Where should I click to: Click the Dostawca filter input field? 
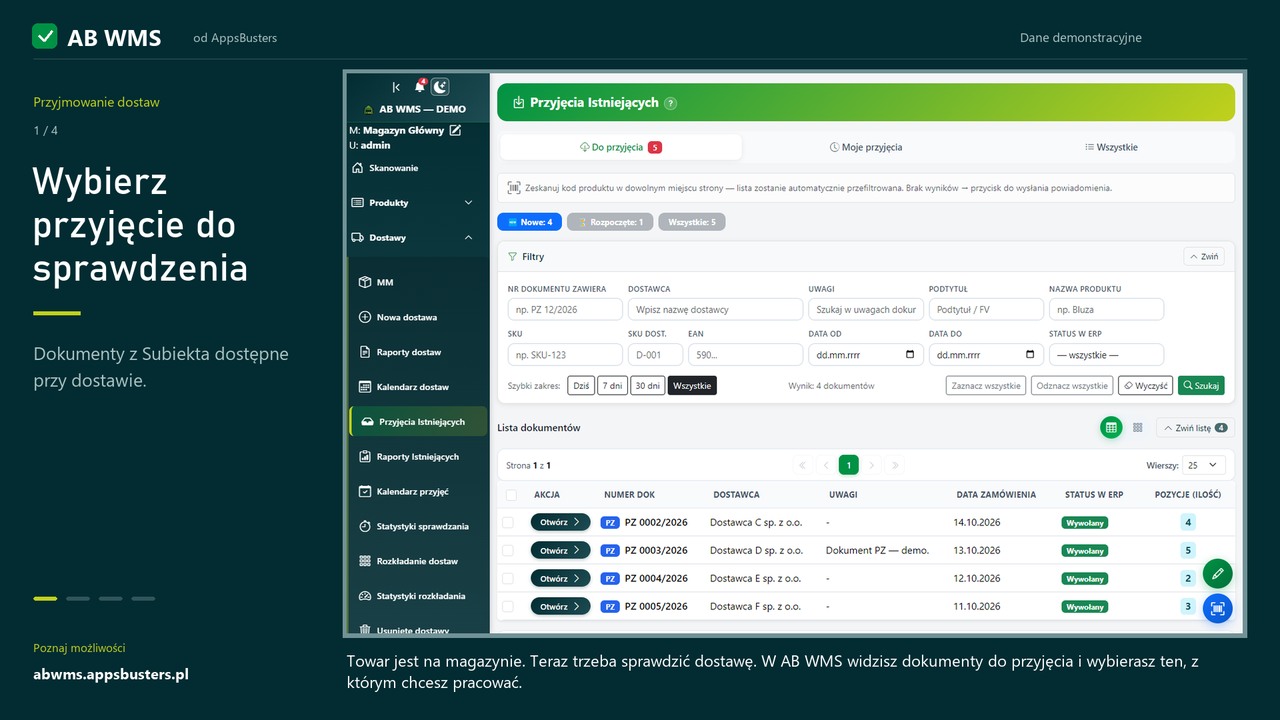coord(715,310)
